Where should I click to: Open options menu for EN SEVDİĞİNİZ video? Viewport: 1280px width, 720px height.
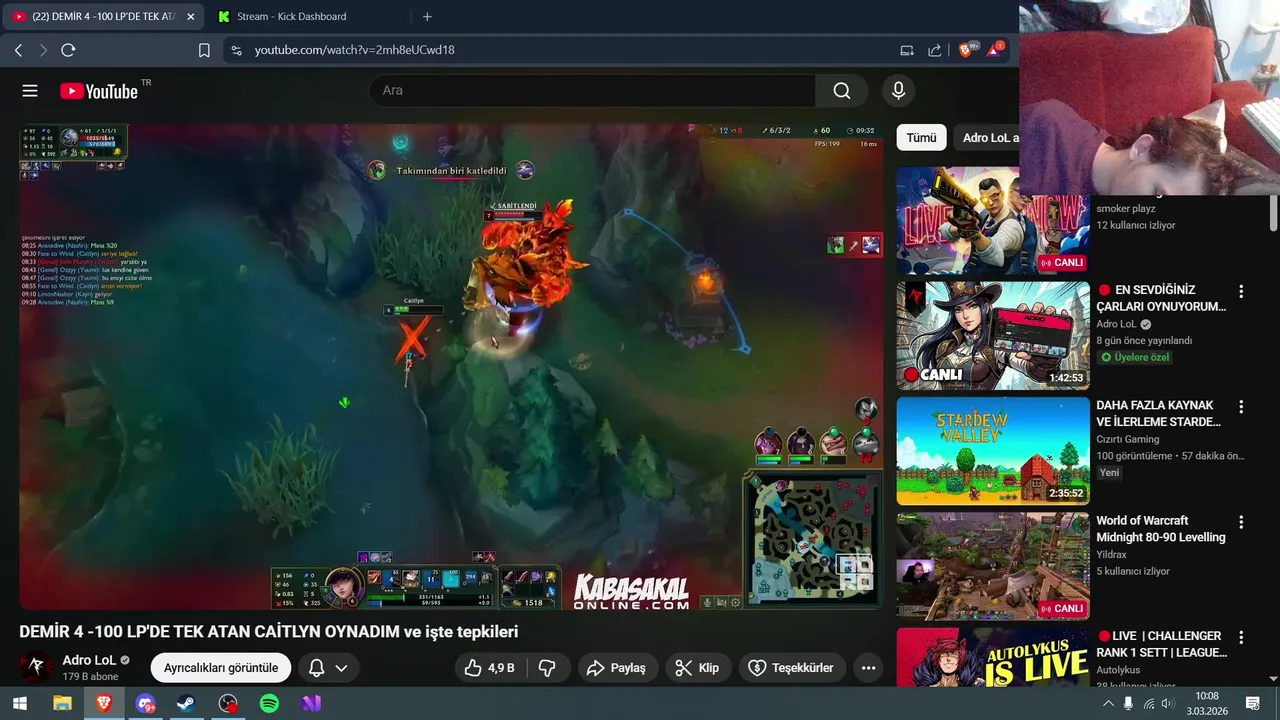point(1241,292)
